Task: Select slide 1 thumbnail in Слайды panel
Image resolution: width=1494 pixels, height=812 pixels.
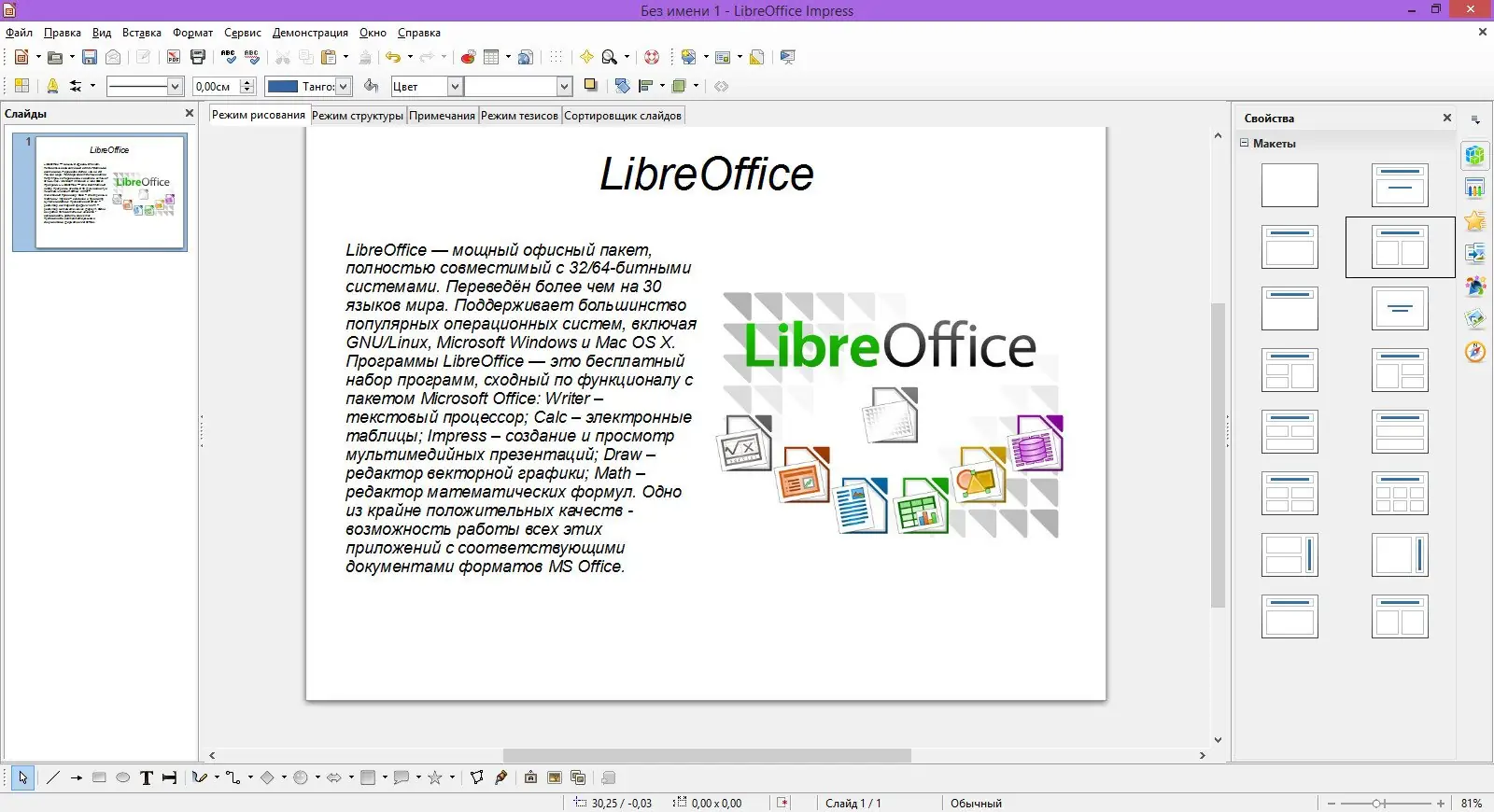Action: tap(100, 192)
